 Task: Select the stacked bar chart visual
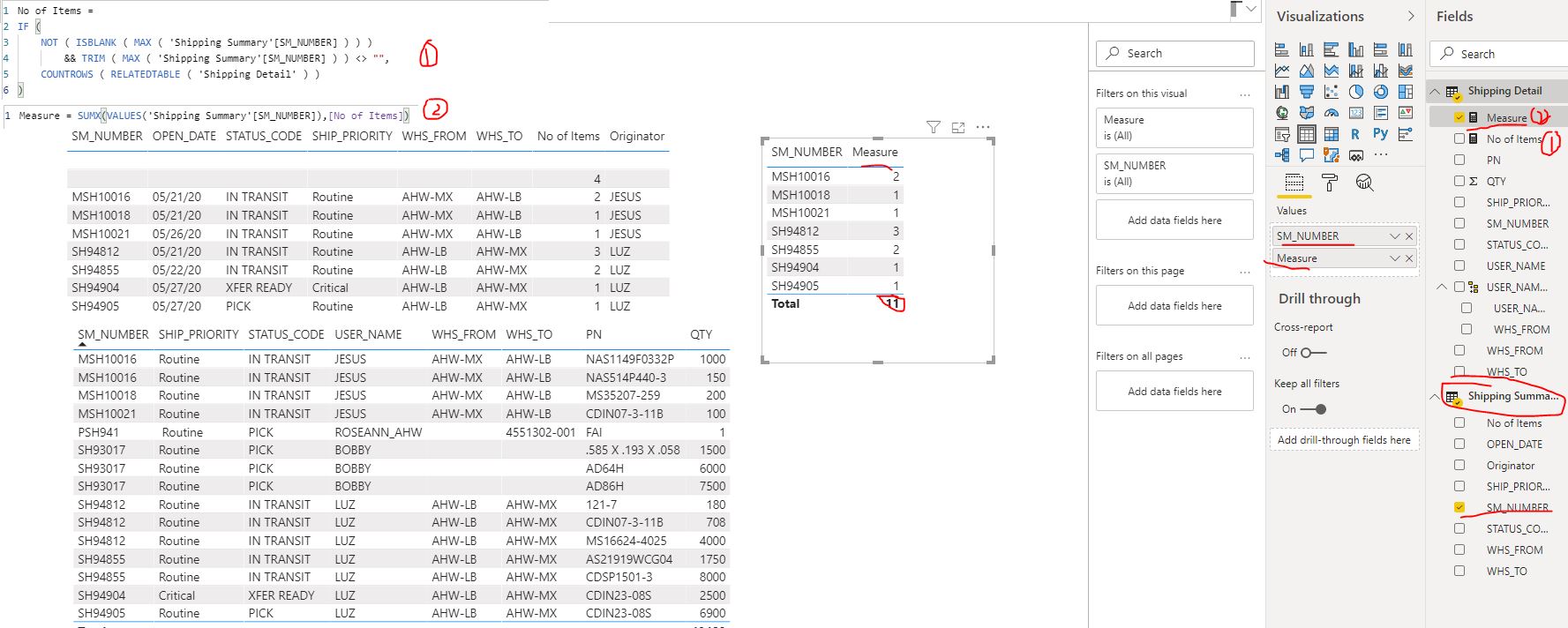pyautogui.click(x=1282, y=49)
